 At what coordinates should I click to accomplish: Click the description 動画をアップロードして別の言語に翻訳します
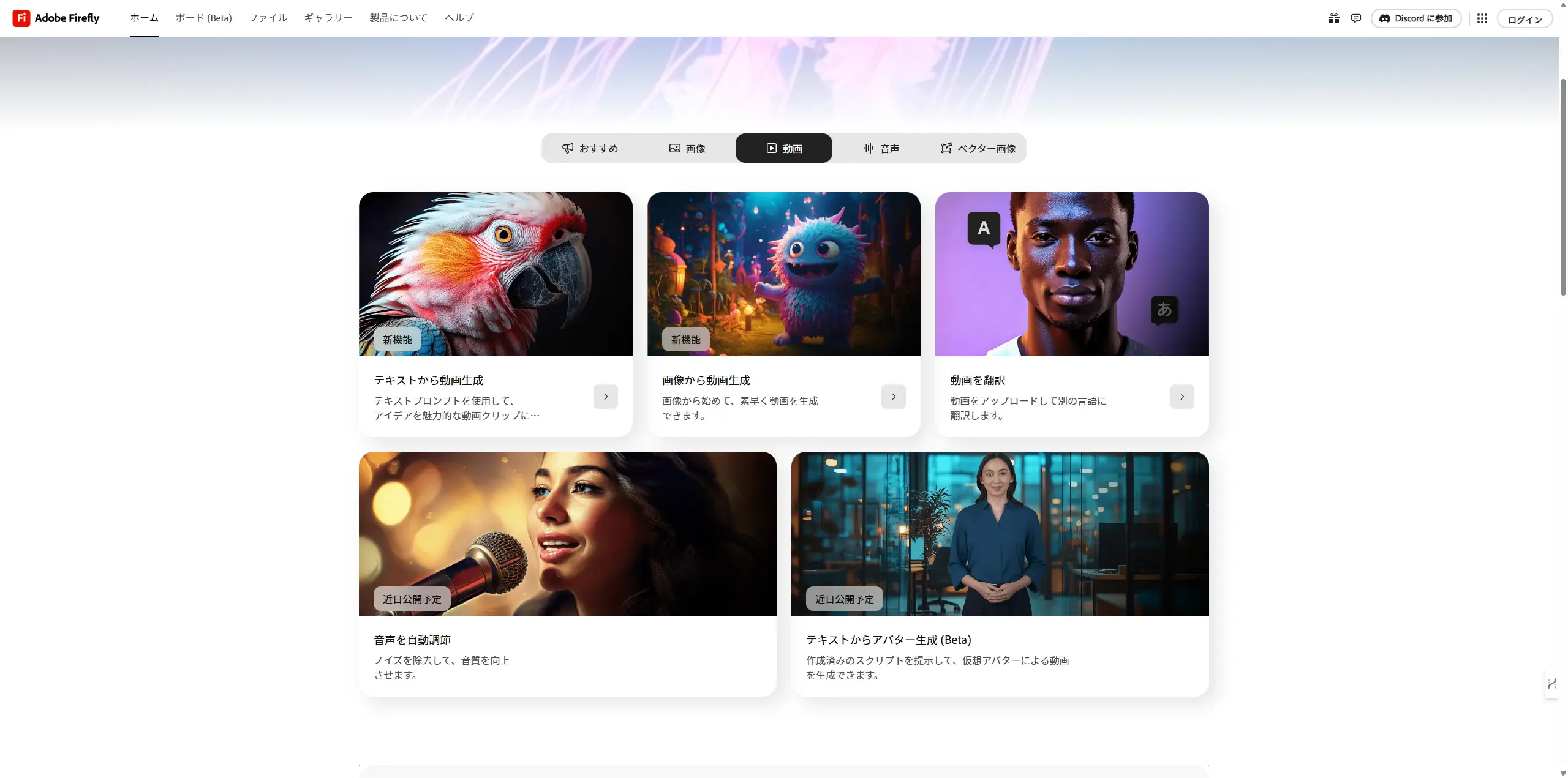(x=1028, y=408)
